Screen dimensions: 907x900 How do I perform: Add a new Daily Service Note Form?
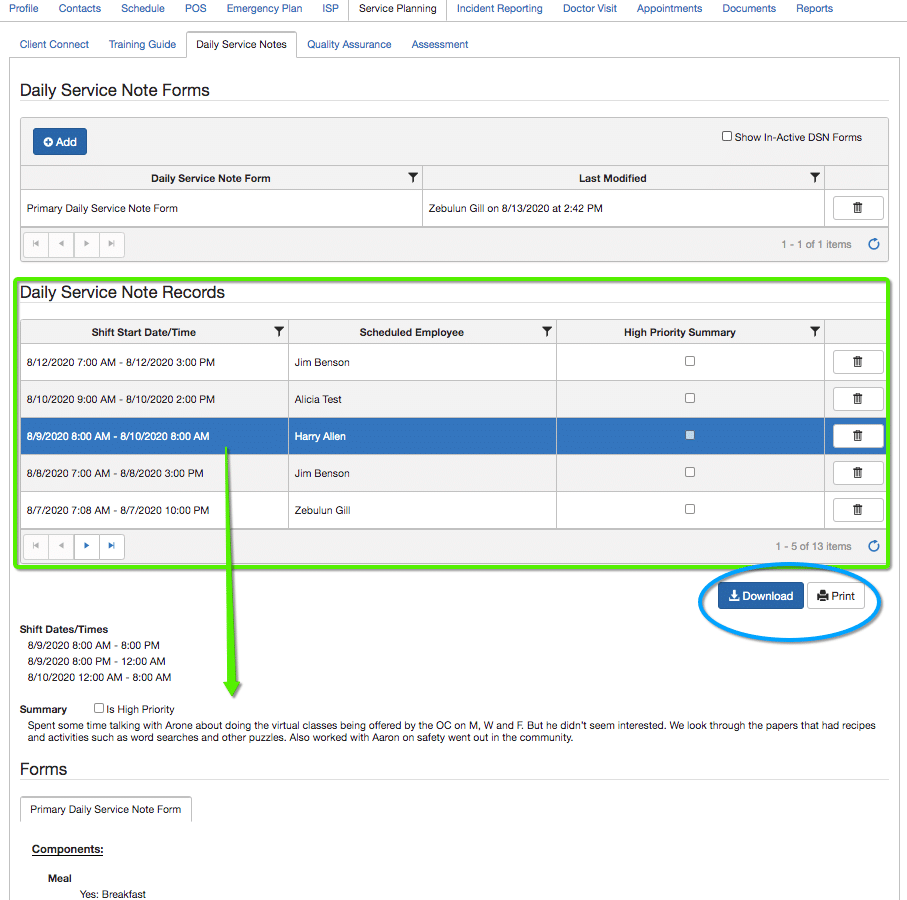tap(60, 142)
